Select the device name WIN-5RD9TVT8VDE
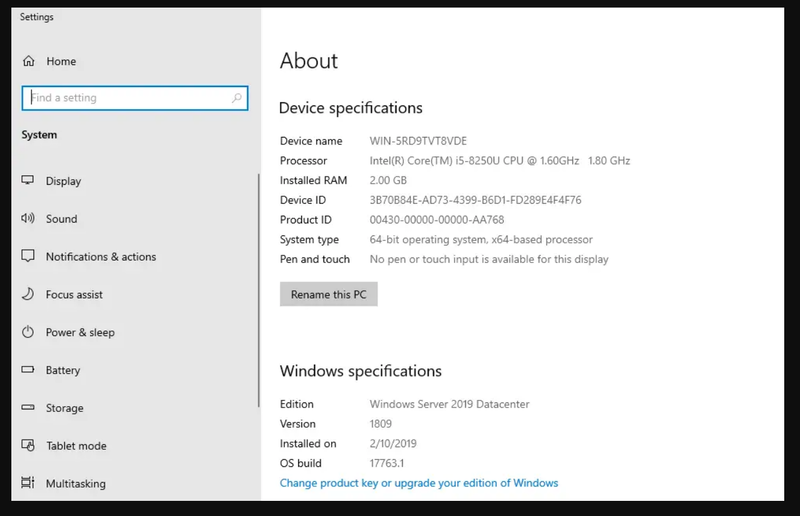The height and width of the screenshot is (516, 800). point(418,141)
